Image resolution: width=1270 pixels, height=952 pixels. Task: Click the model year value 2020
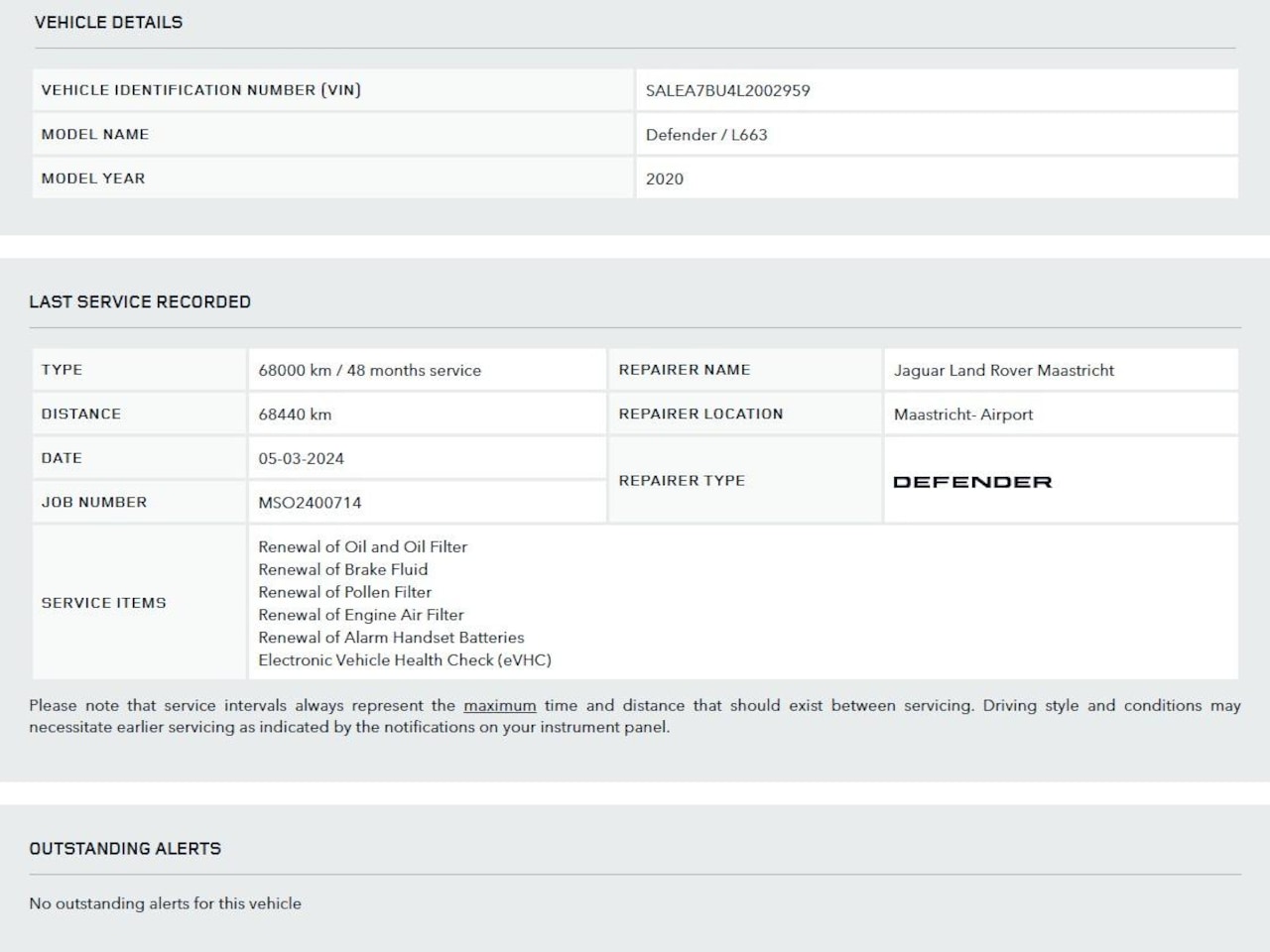tap(664, 178)
